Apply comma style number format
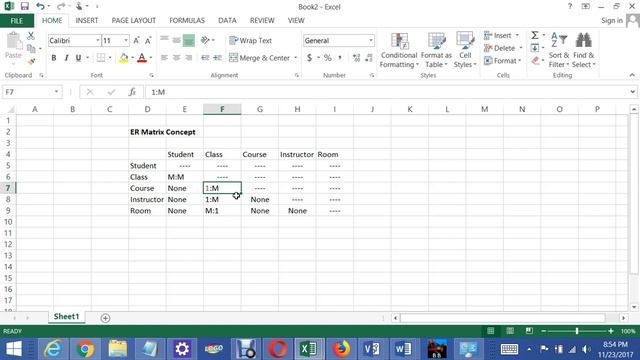The image size is (640, 360). click(340, 58)
